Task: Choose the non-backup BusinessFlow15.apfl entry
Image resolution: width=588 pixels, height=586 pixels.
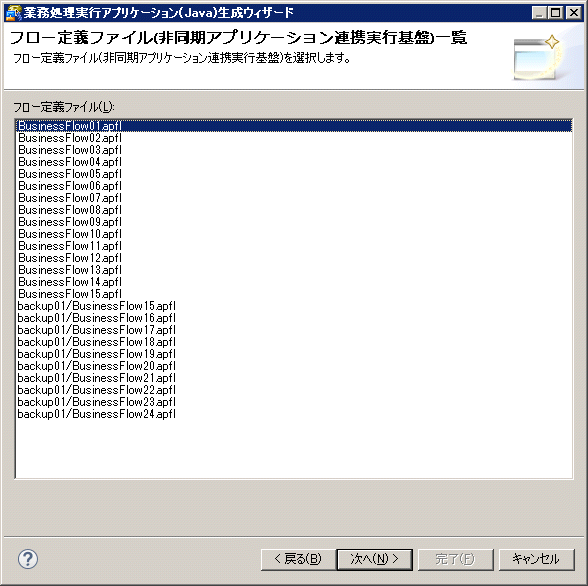Action: coord(294,294)
